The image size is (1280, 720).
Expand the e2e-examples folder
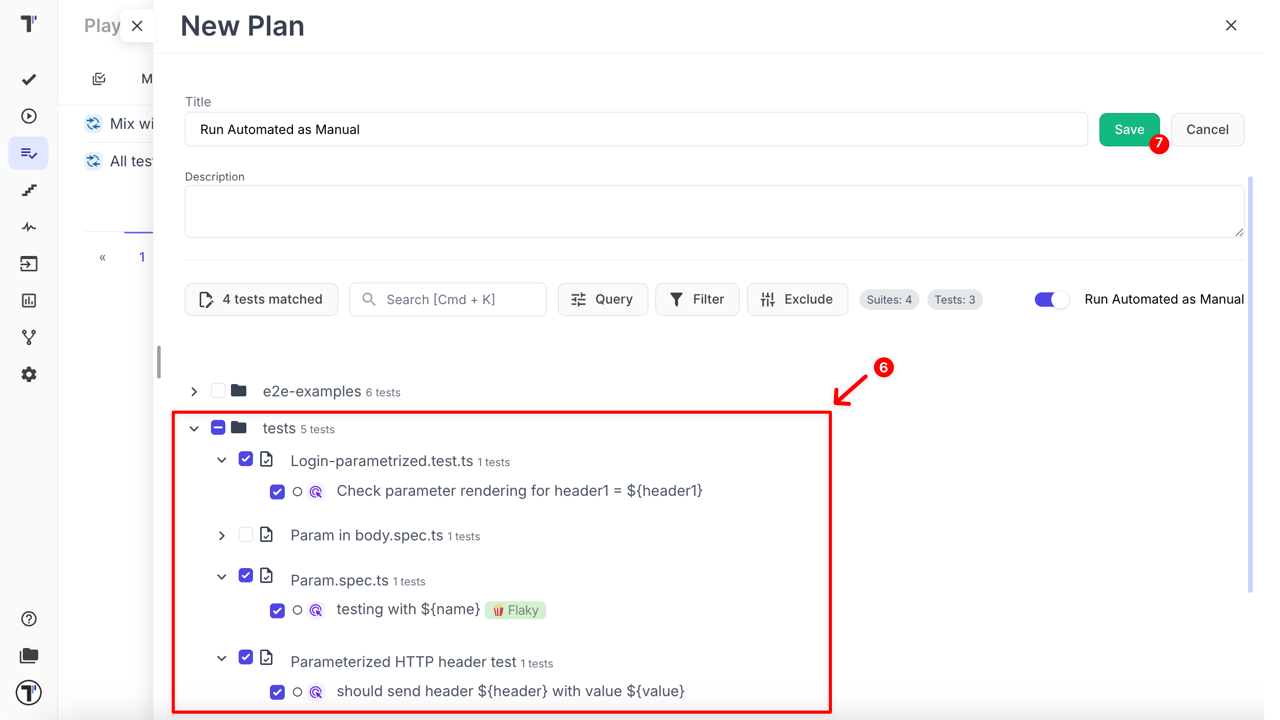(194, 392)
